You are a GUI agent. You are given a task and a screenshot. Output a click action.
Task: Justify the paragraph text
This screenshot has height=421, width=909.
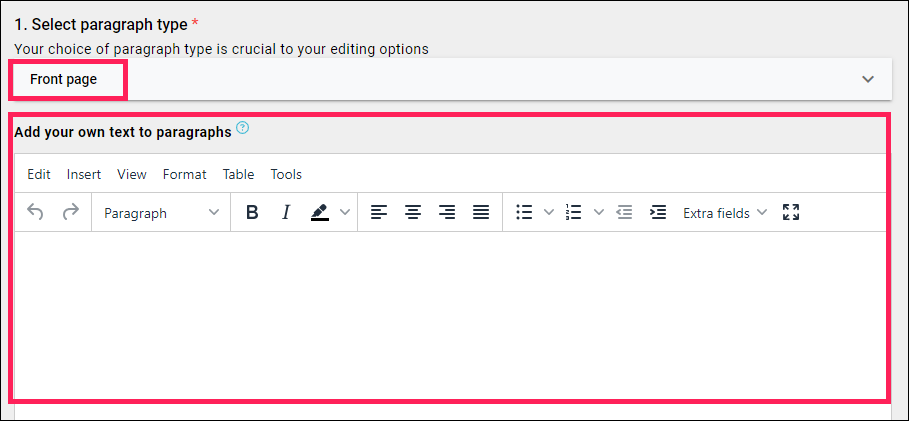pyautogui.click(x=481, y=213)
